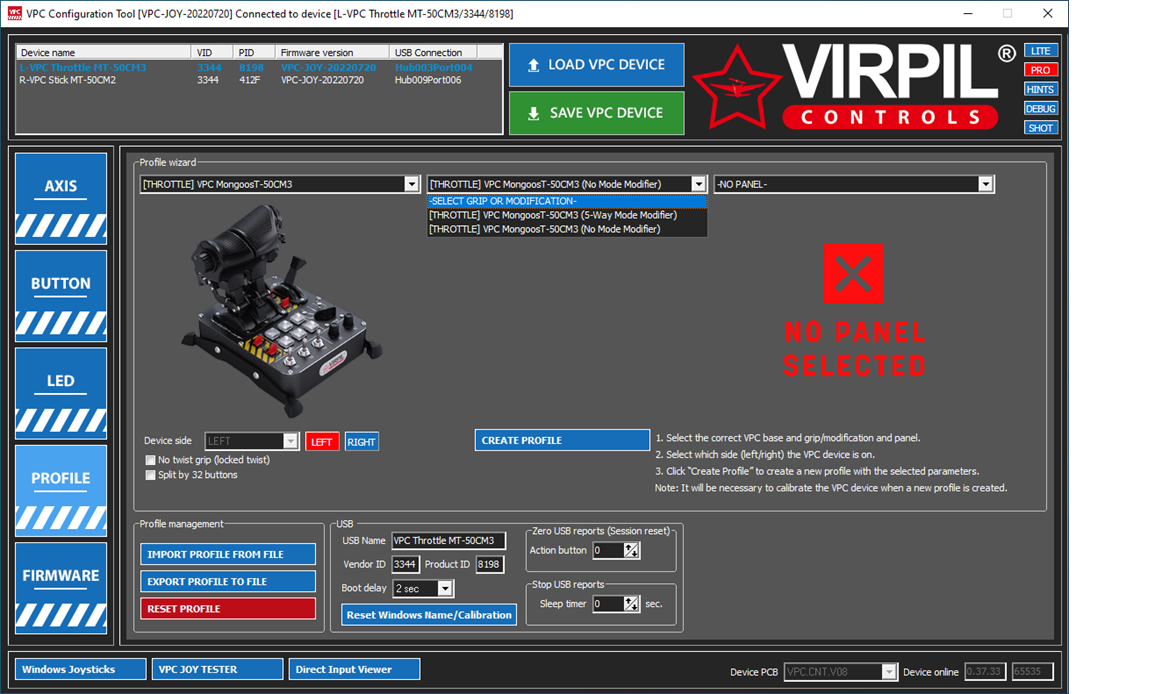
Task: Click the VID column header
Action: pyautogui.click(x=212, y=52)
